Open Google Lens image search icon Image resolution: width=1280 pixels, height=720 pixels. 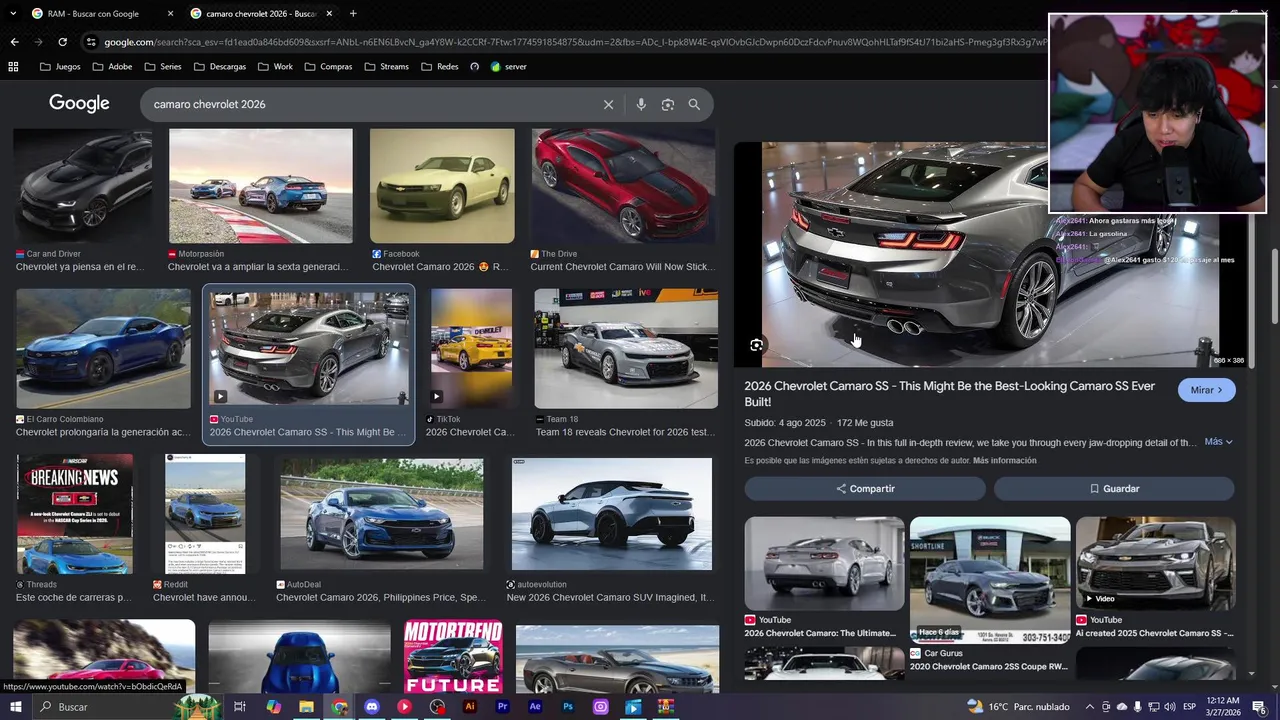coord(668,104)
